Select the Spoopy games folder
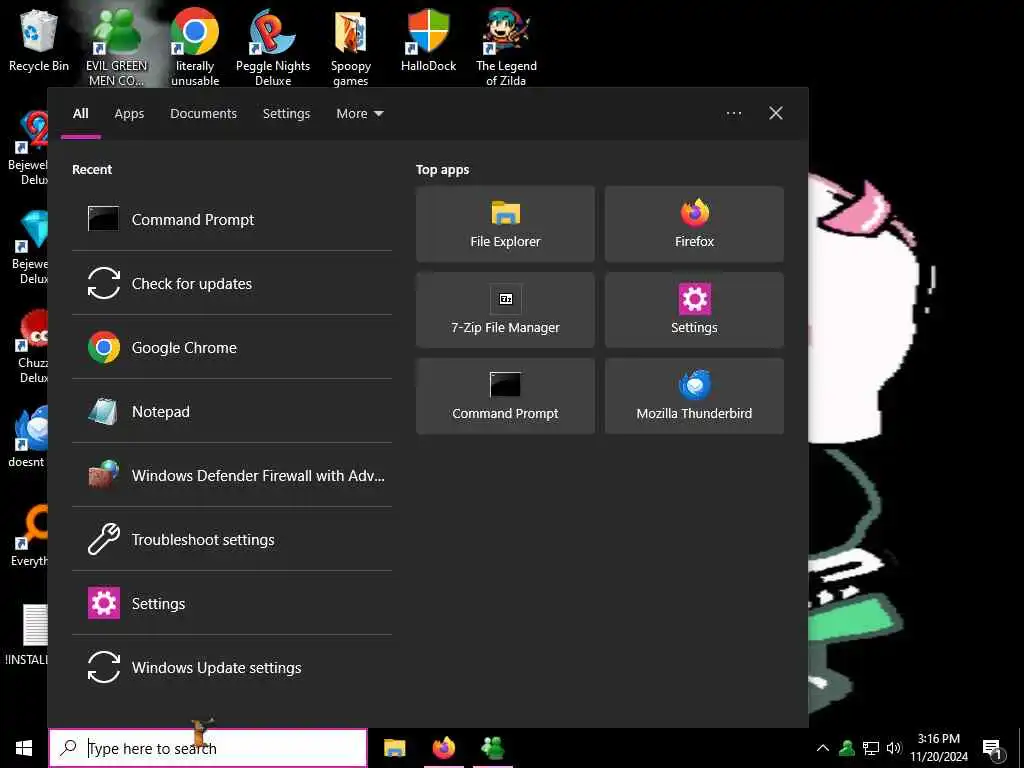1024x768 pixels. 351,47
